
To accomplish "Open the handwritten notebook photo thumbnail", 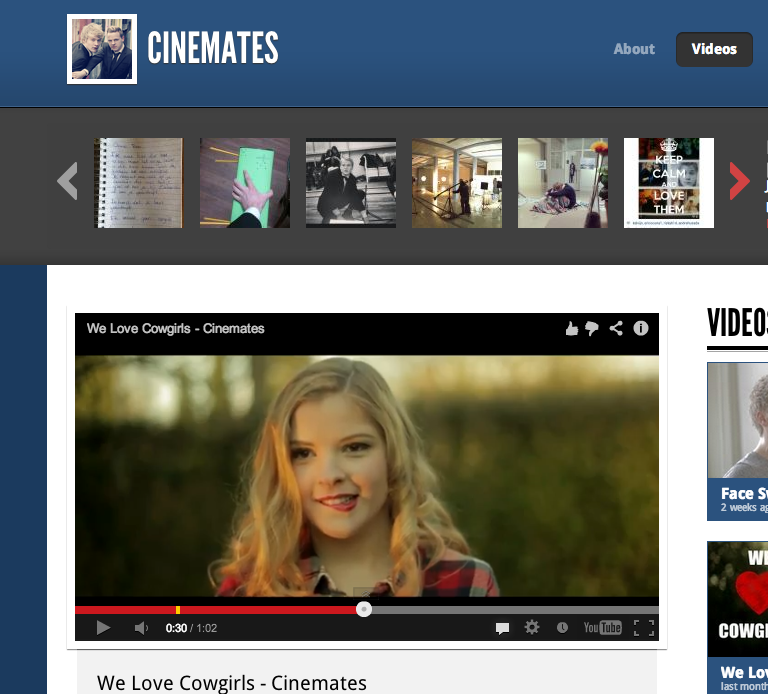I will pos(139,183).
